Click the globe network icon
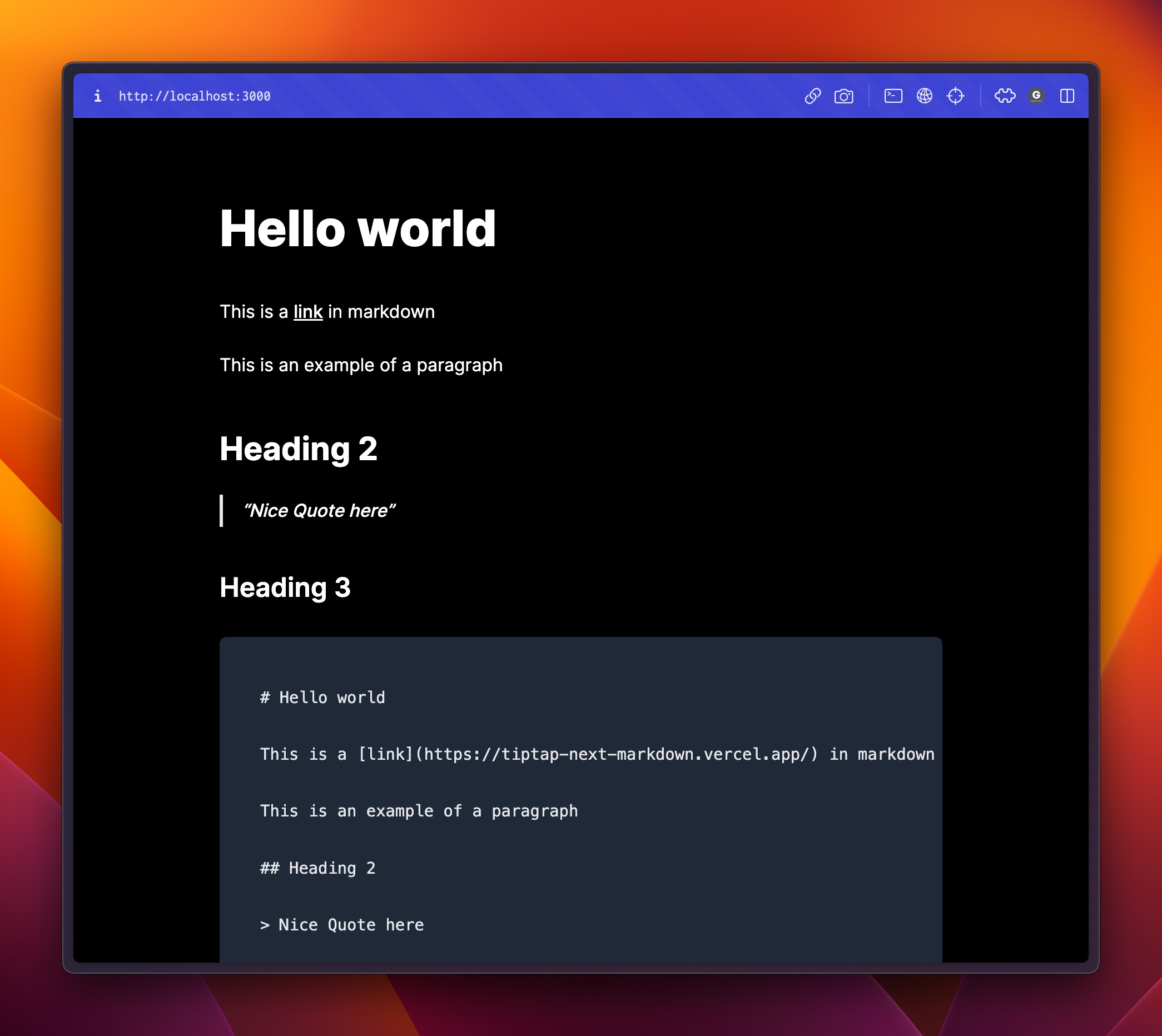The width and height of the screenshot is (1162, 1036). pos(924,96)
